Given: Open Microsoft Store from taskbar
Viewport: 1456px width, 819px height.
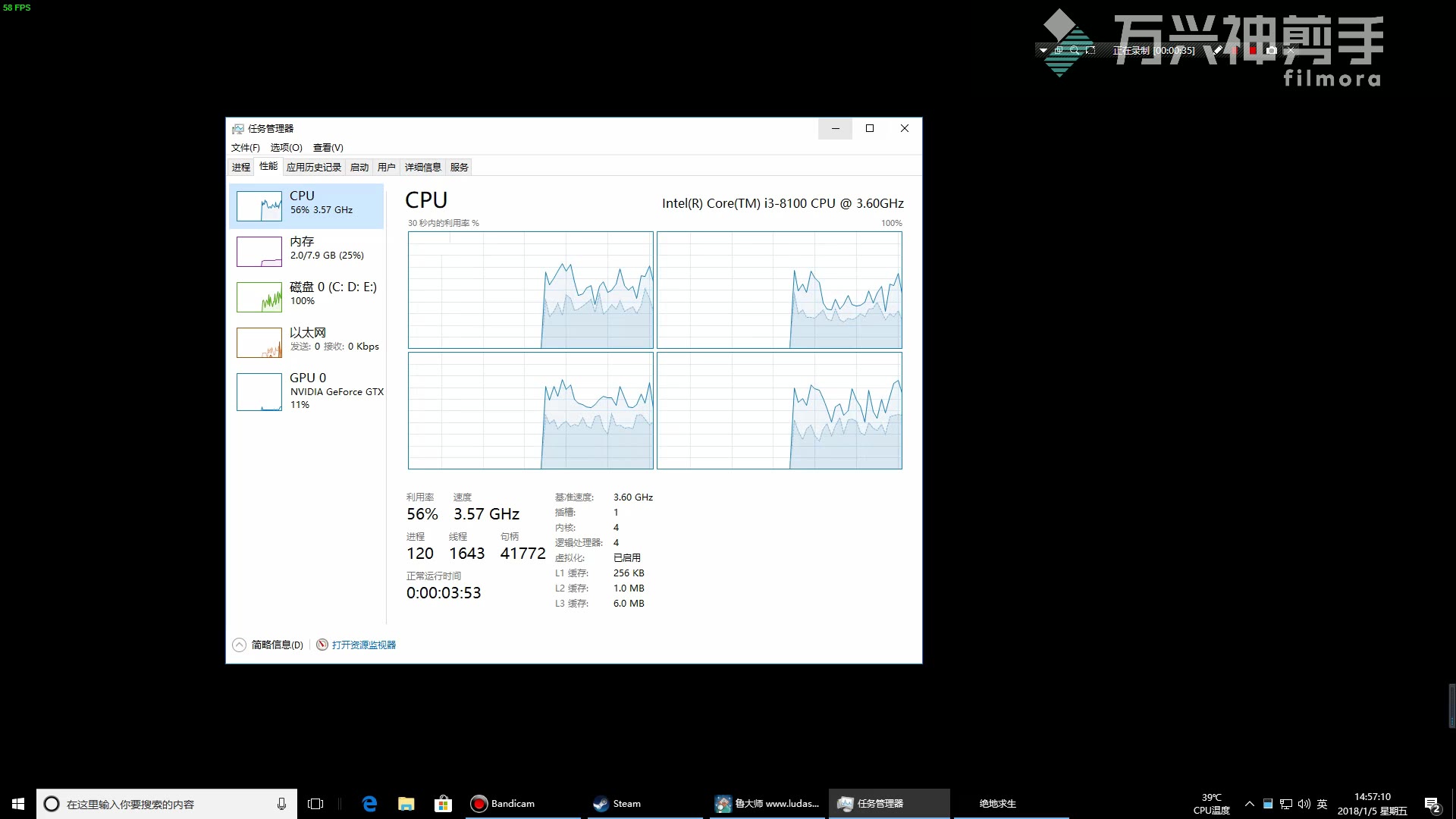Looking at the screenshot, I should click(x=443, y=804).
